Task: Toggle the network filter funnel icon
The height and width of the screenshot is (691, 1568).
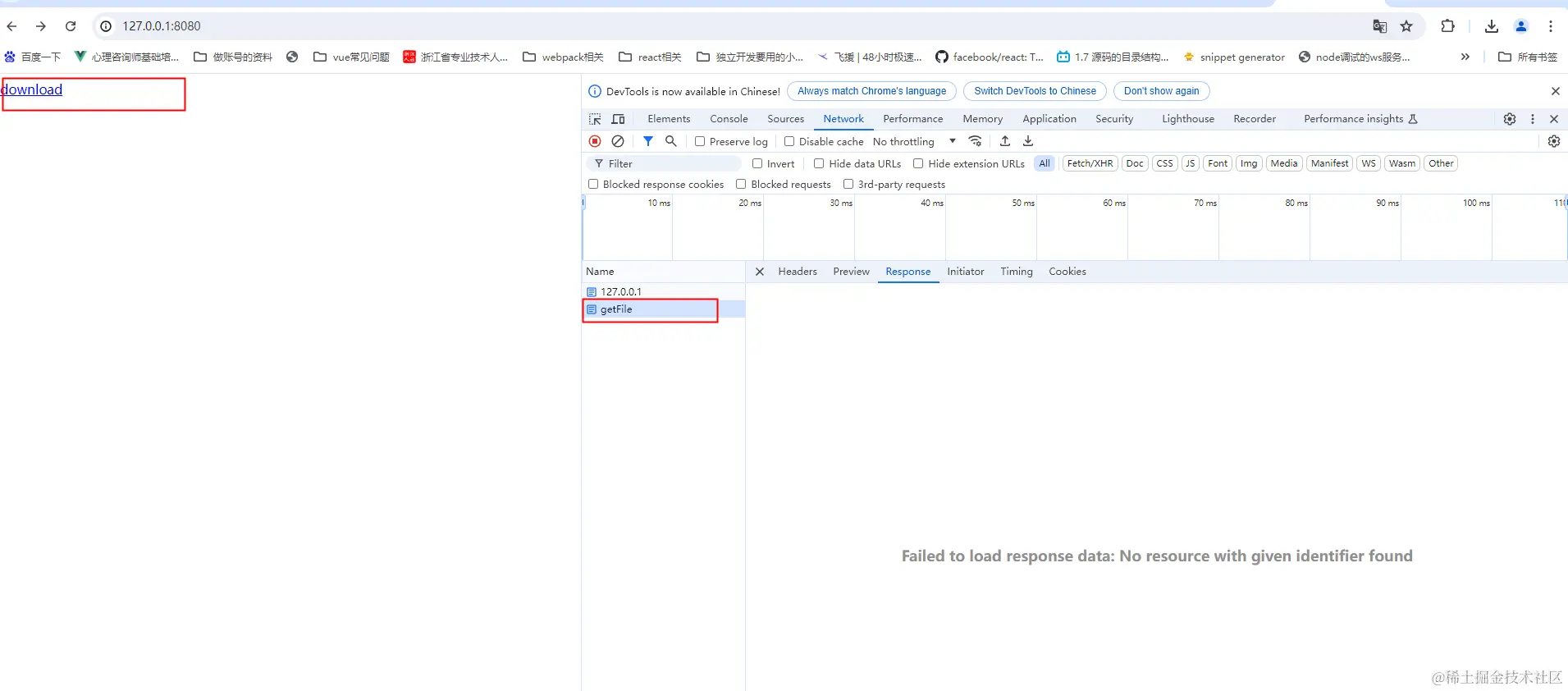Action: [648, 141]
